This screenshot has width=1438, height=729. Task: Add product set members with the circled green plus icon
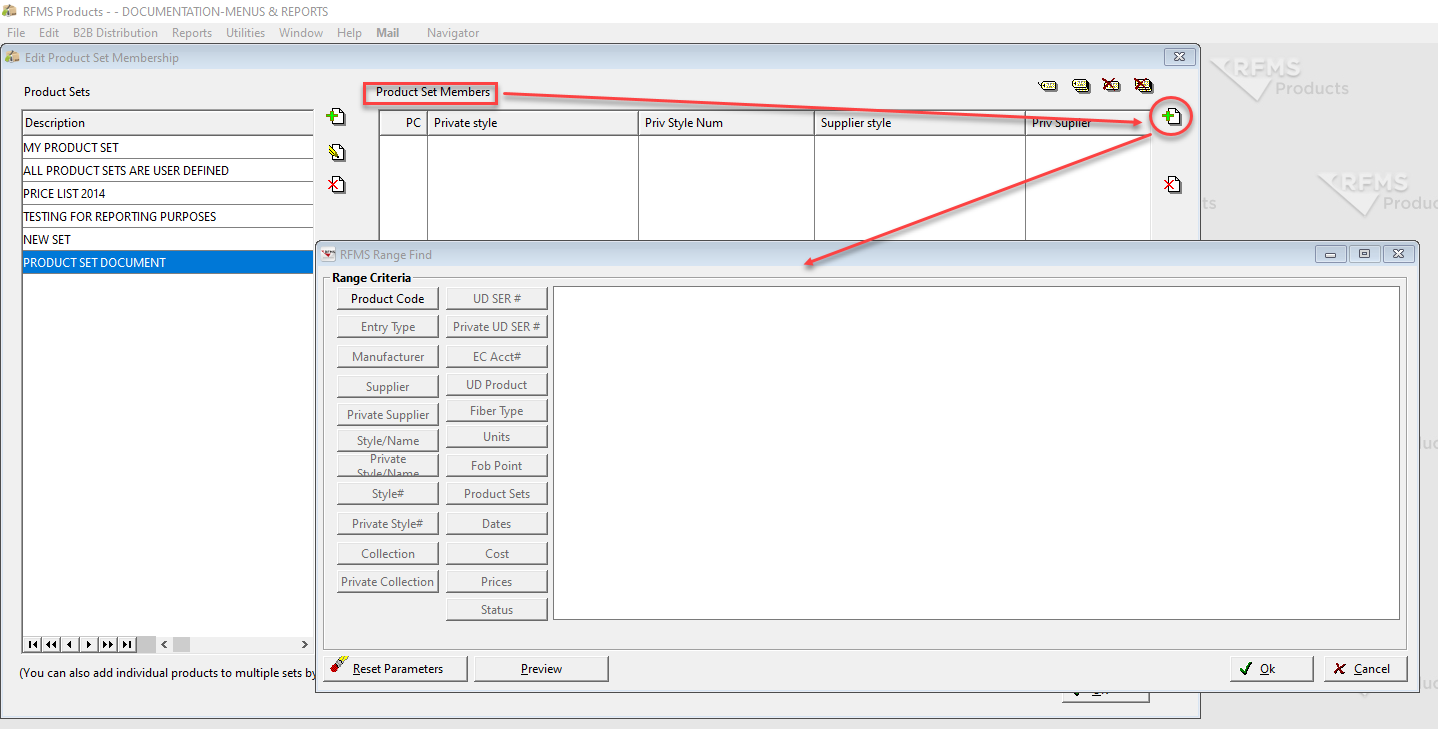(x=1171, y=117)
